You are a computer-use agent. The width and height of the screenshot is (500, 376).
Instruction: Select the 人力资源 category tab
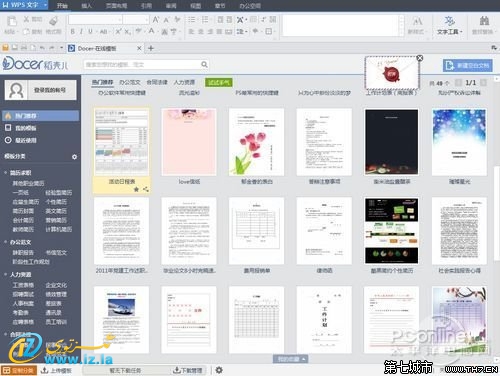[x=184, y=82]
